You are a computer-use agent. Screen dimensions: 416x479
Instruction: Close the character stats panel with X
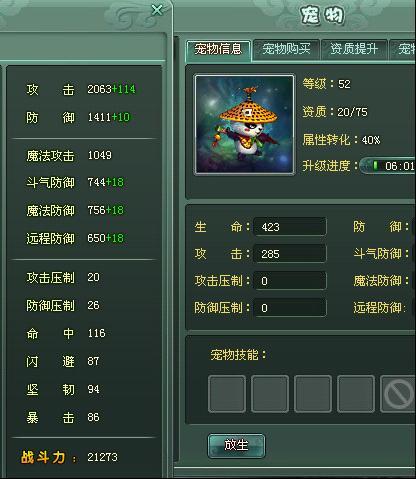tap(157, 10)
